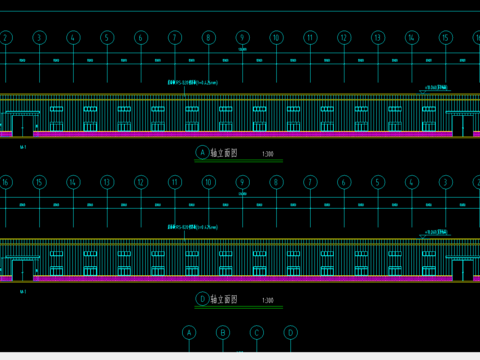This screenshot has width=480, height=360.
Task: Select grid bubble 9 above the A elevation
Action: [242, 38]
